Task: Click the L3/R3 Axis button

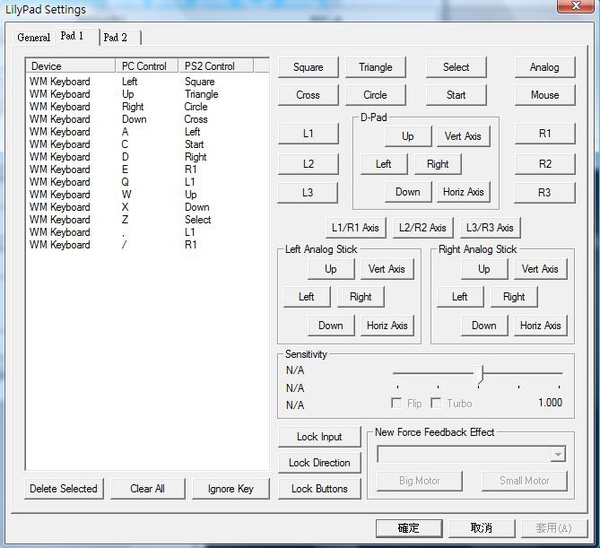Action: pos(490,228)
